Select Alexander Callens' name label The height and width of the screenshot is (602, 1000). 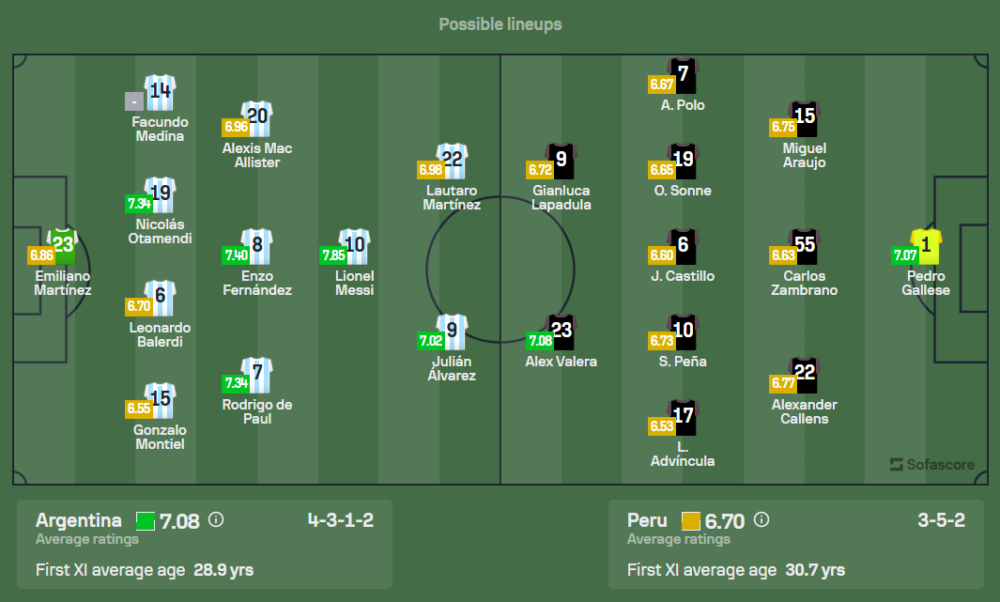804,411
